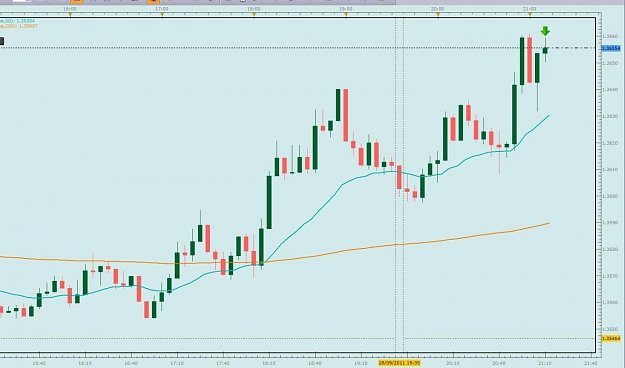Select the yellow 1.35464 price level tag
The image size is (625, 368).
(x=611, y=338)
